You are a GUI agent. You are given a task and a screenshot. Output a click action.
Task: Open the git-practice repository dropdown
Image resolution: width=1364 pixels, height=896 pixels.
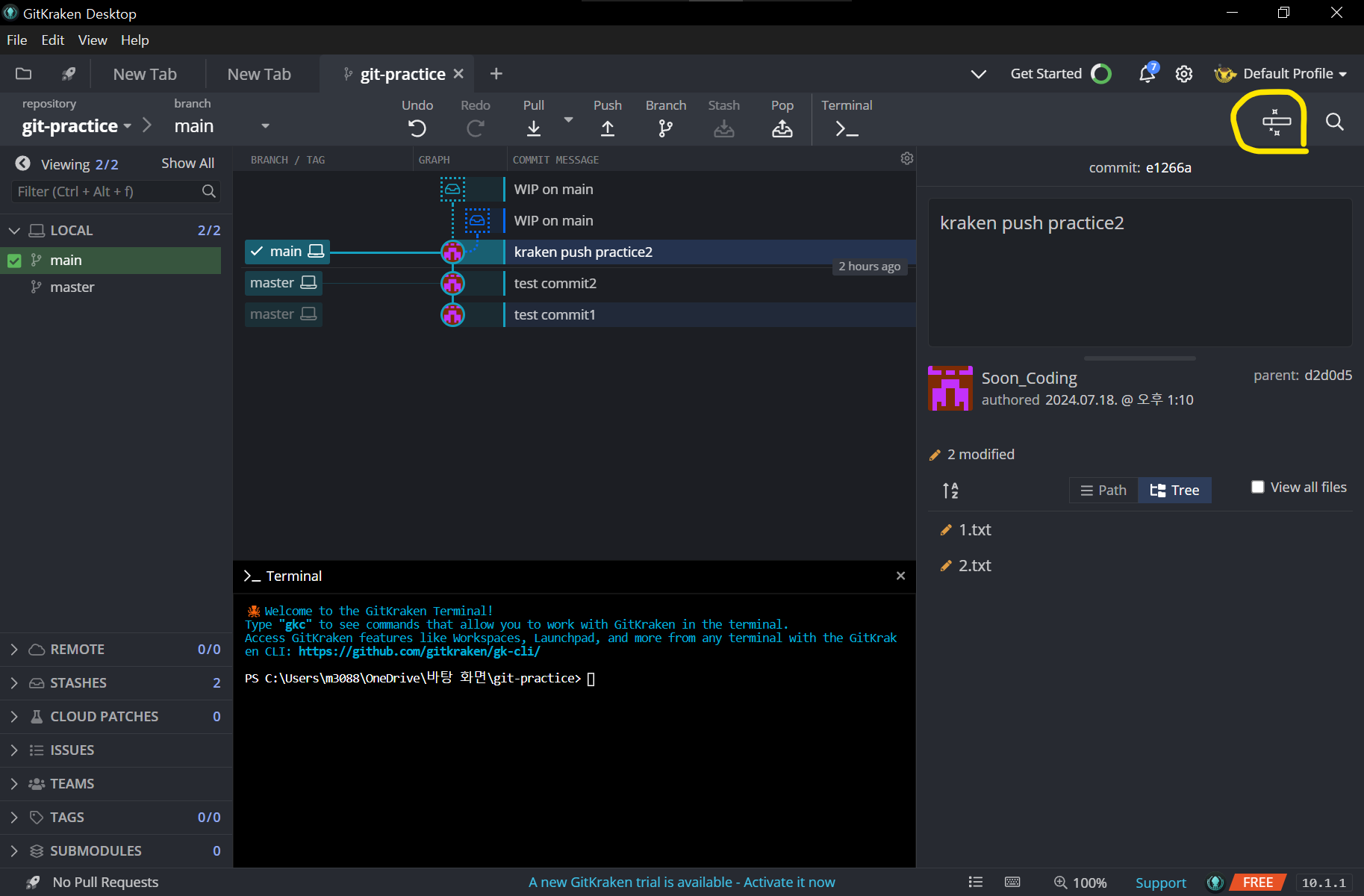tap(77, 126)
